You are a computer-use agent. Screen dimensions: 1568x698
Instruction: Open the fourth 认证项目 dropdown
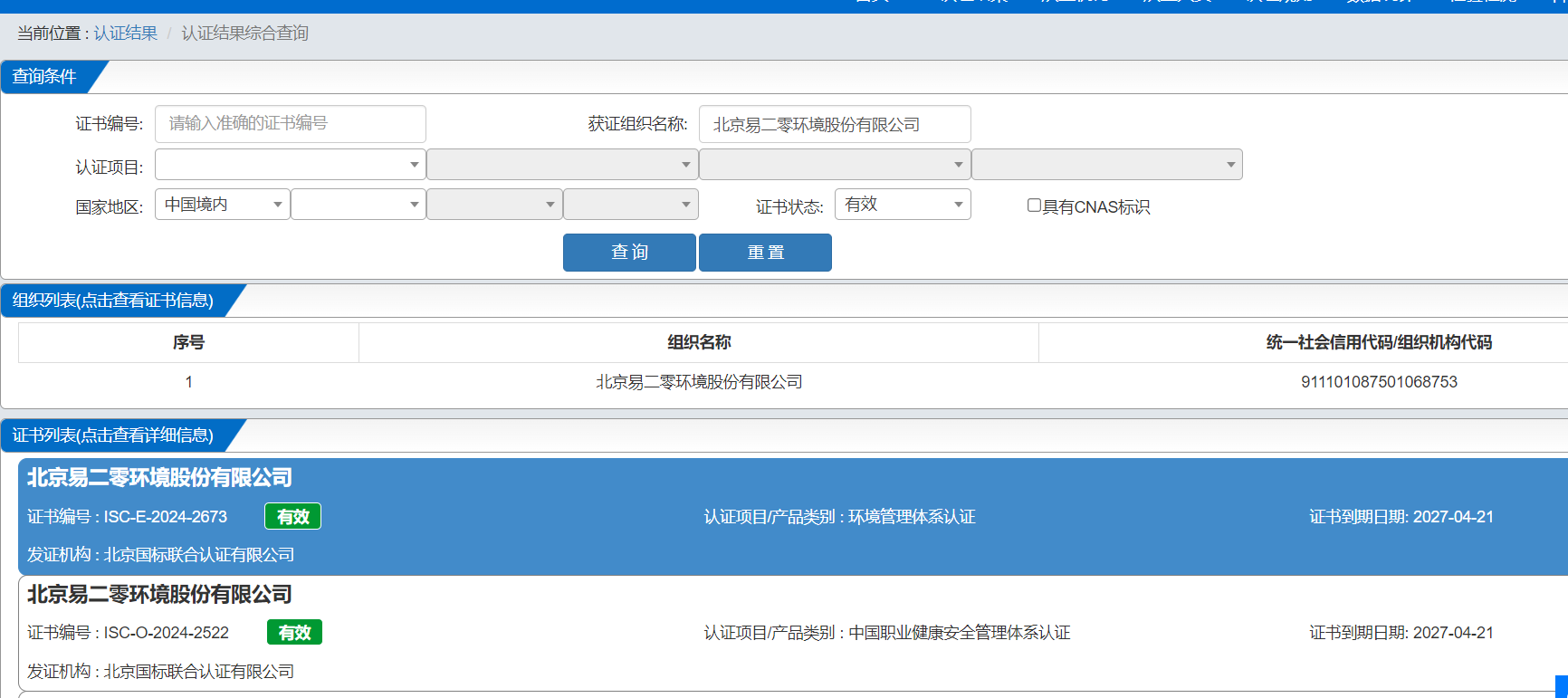pyautogui.click(x=1107, y=165)
